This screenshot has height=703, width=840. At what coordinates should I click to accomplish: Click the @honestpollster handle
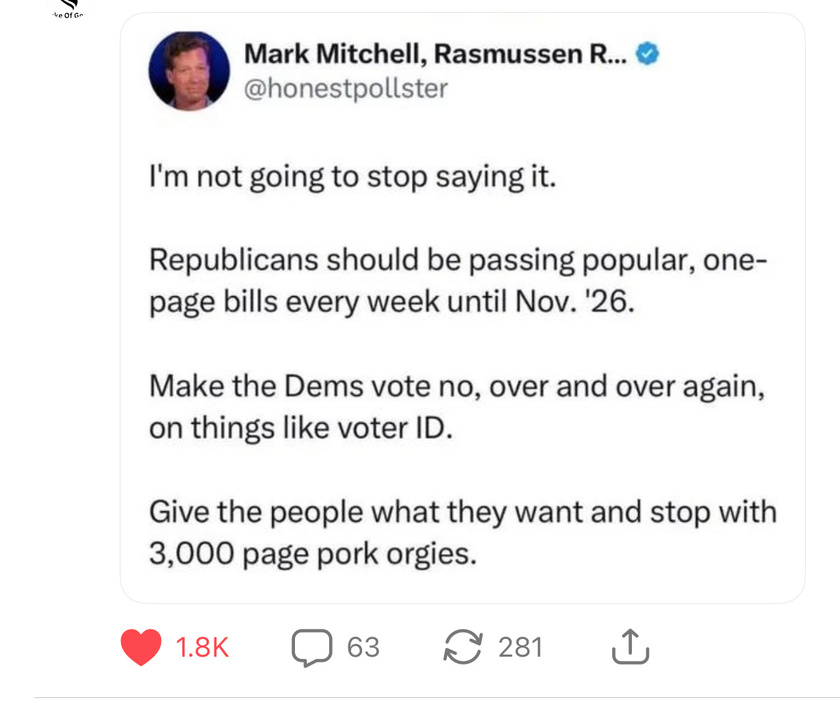point(346,88)
